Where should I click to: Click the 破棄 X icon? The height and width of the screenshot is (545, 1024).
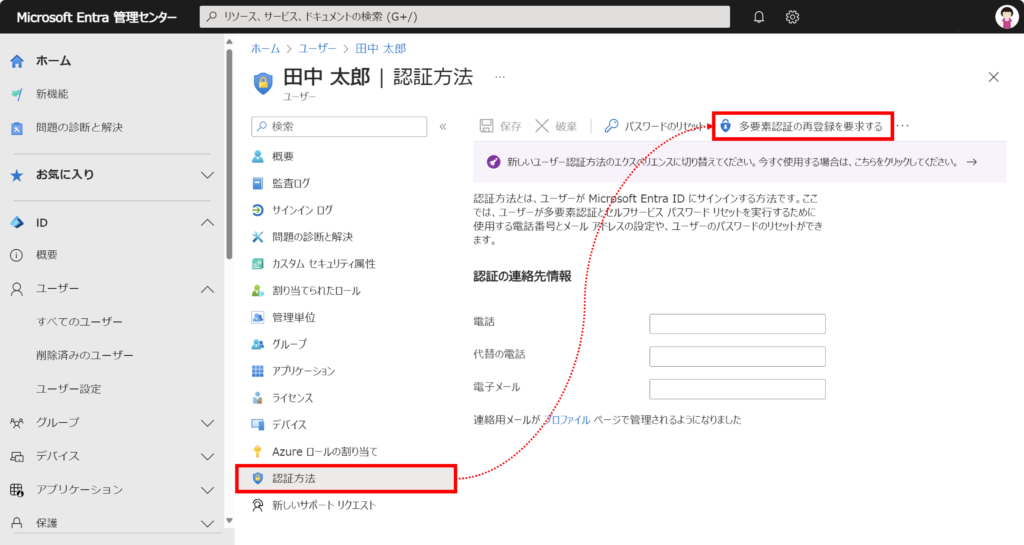[541, 126]
